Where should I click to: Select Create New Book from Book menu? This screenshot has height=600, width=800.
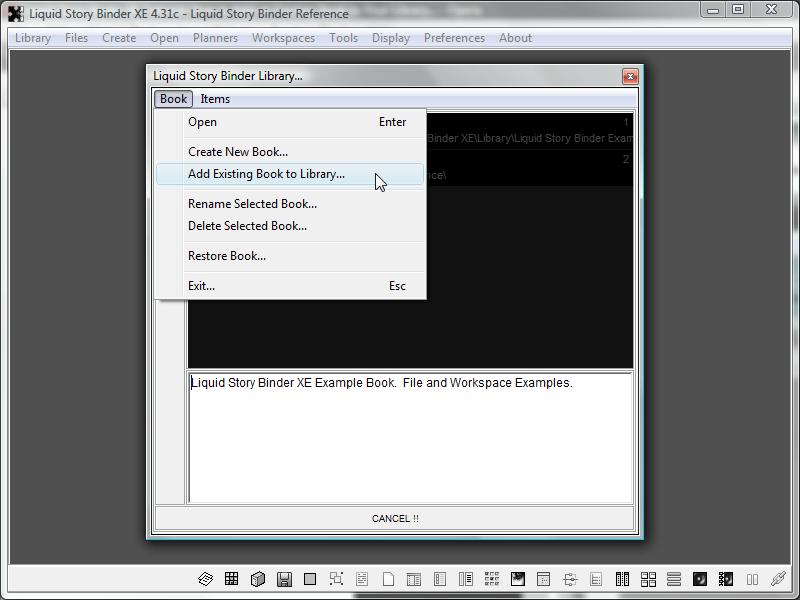coord(238,152)
